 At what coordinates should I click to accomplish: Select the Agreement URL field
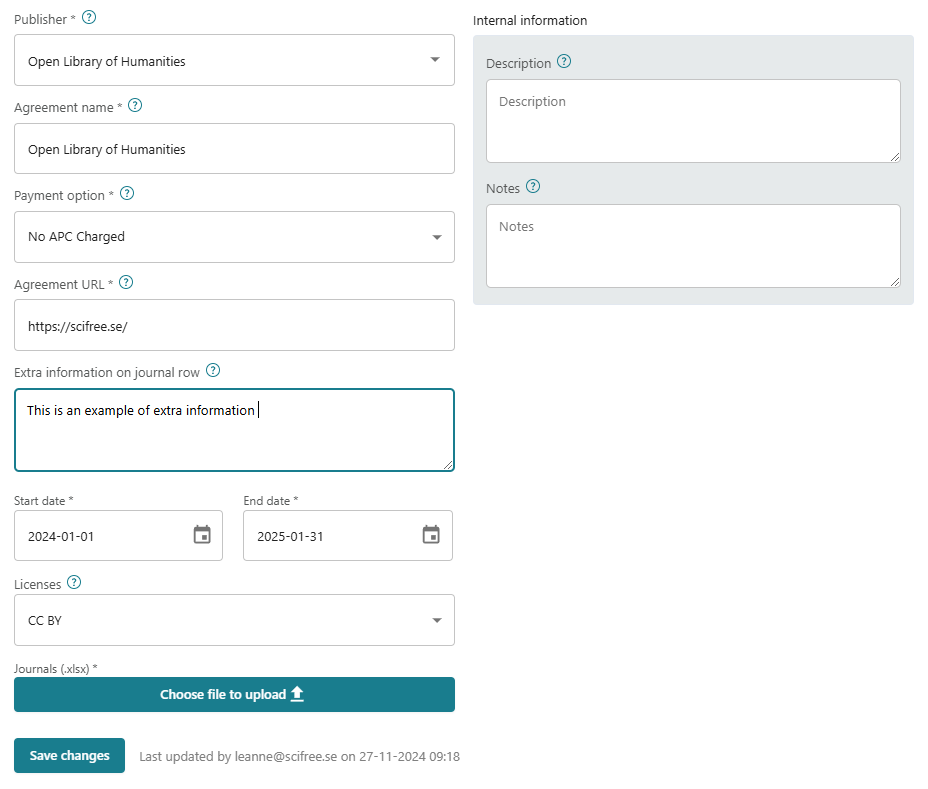[x=234, y=325]
